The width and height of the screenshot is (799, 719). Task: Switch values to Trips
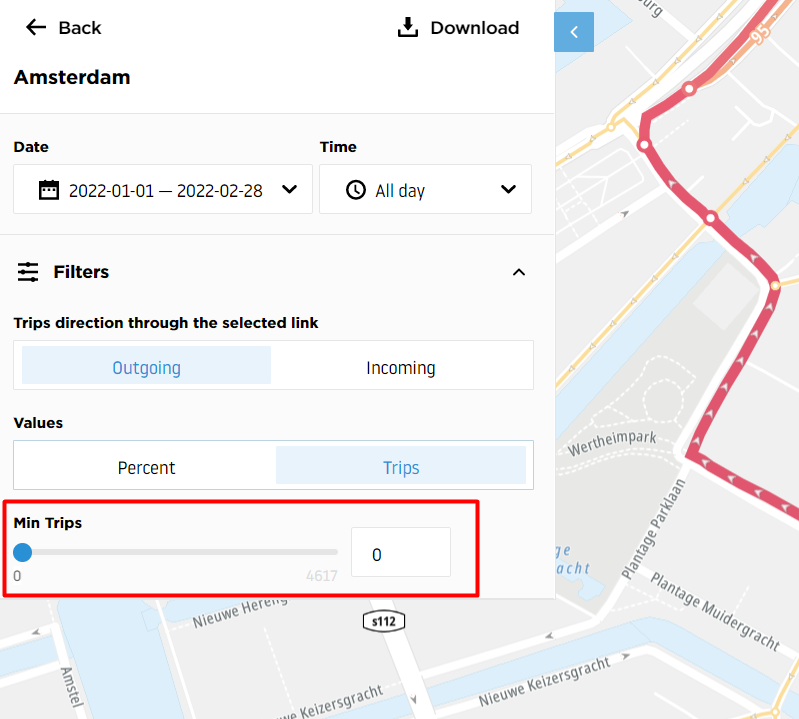coord(401,466)
